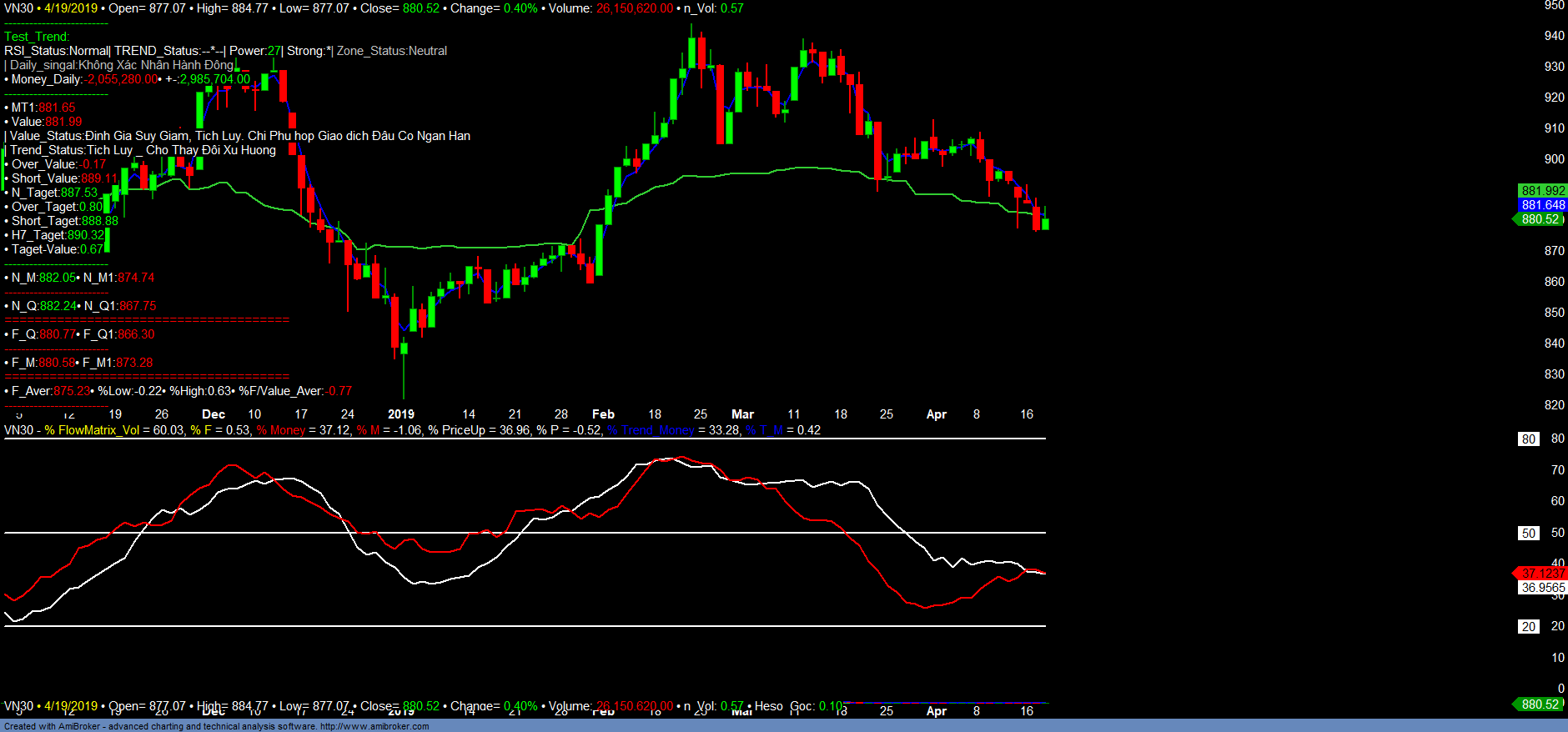The height and width of the screenshot is (732, 1568).
Task: Click the Zone_Status:Neutral text
Action: click(x=391, y=51)
